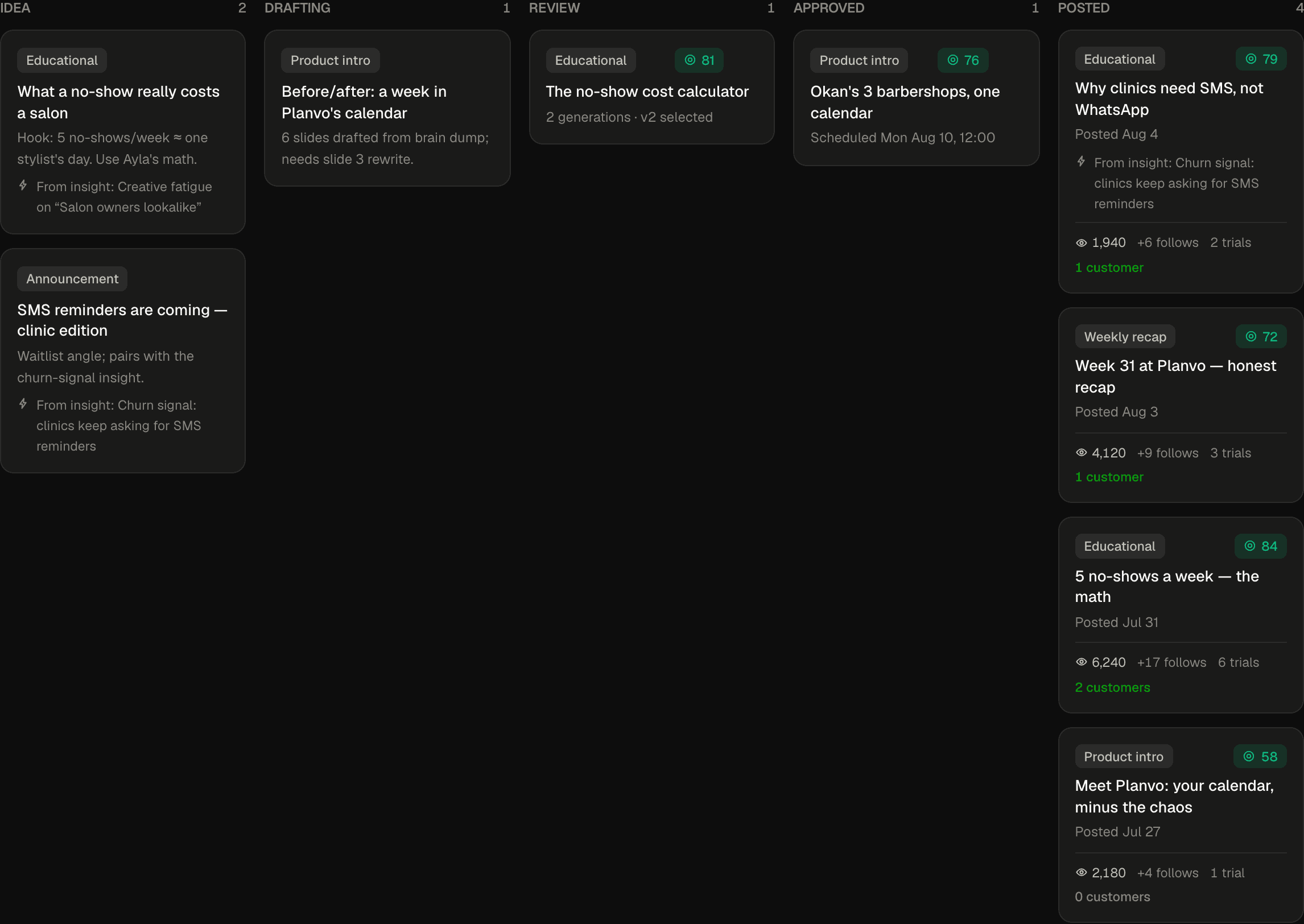Image resolution: width=1304 pixels, height=924 pixels.
Task: Click '1 trial' stat
Action: (1227, 873)
